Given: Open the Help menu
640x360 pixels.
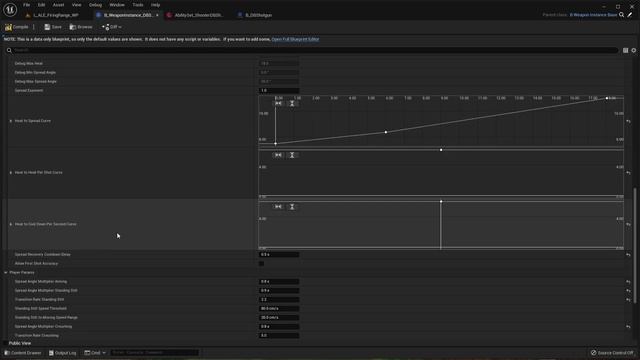Looking at the screenshot, I should pos(155,5).
